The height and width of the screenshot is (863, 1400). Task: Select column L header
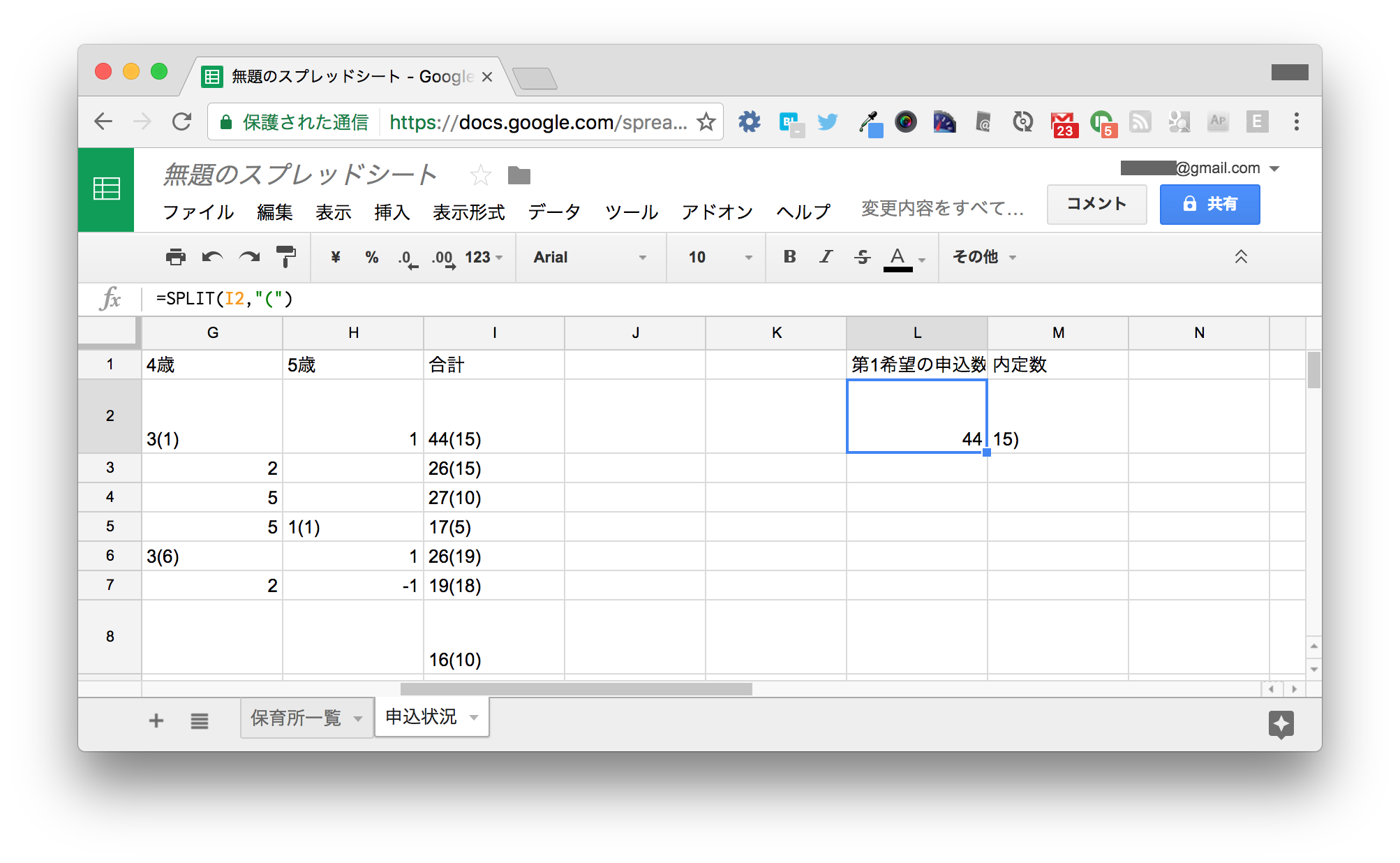(x=917, y=332)
